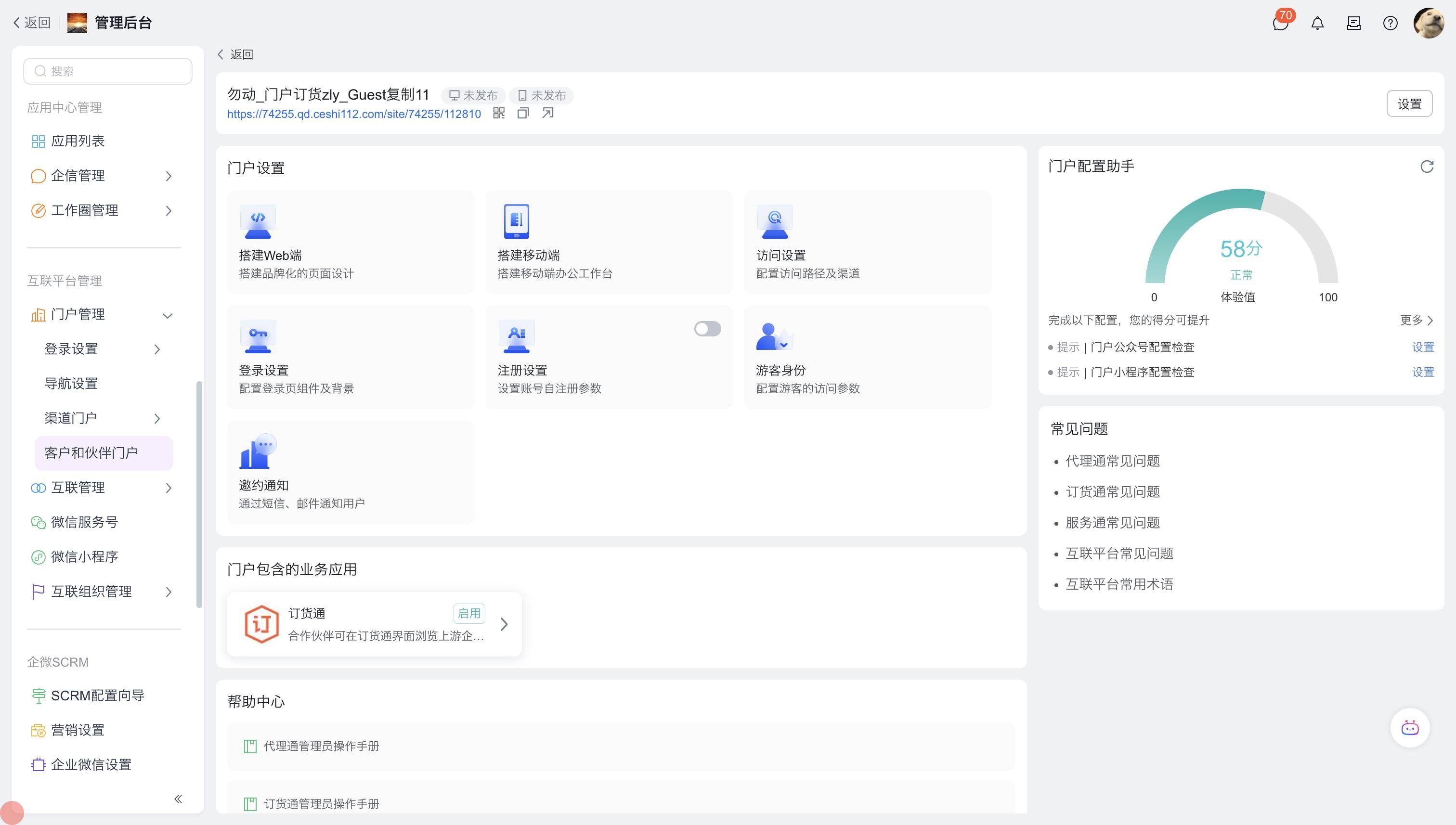The width and height of the screenshot is (1456, 825).
Task: Open the 74255.qd.ceshi112.com portal link
Action: 354,114
